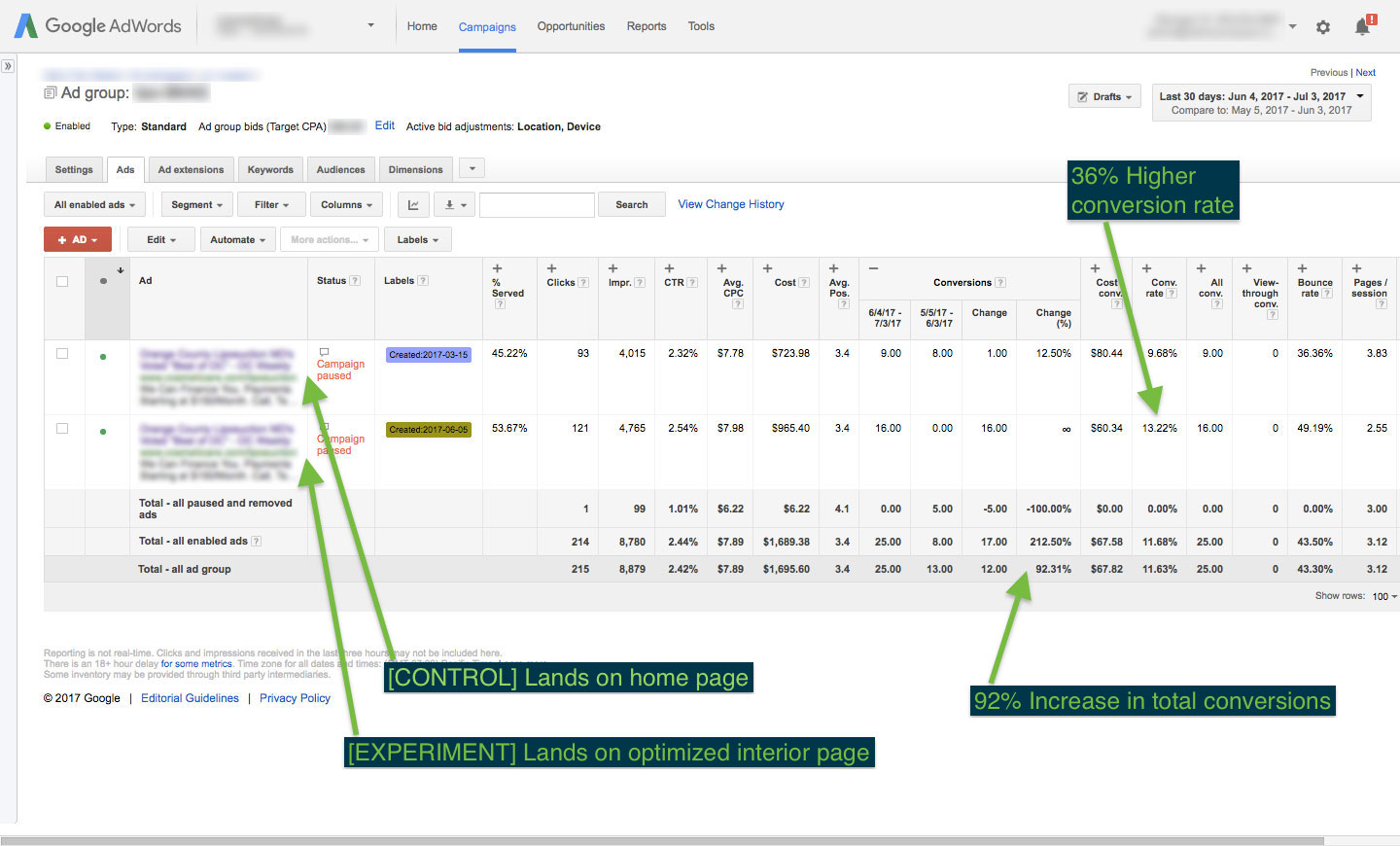Add column before Avg. CPC

[722, 268]
